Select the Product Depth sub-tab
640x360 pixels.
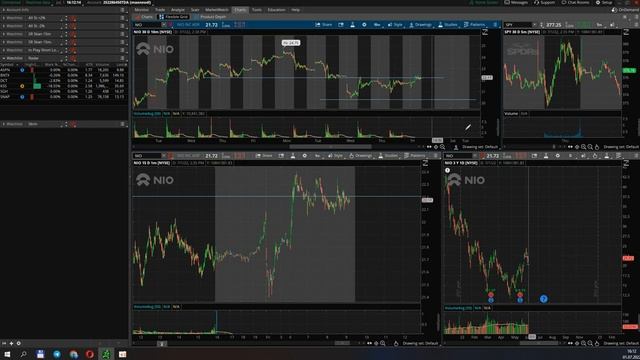coord(210,17)
